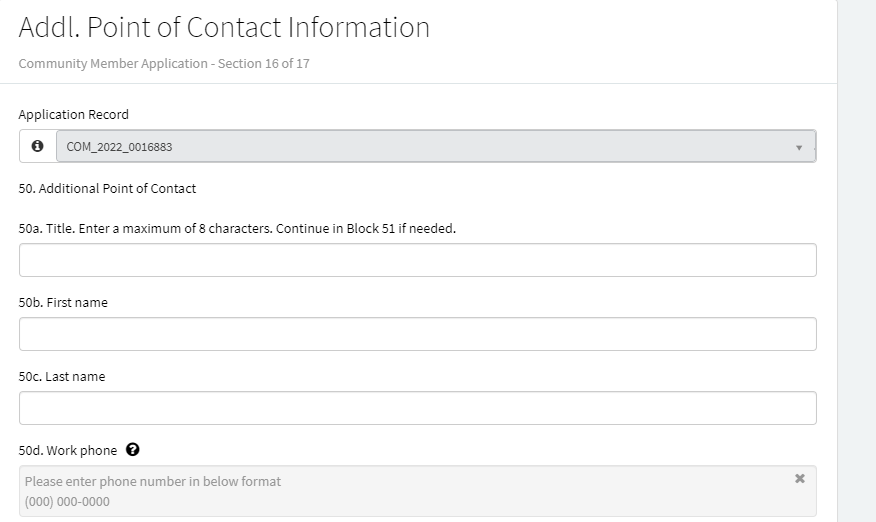876x522 pixels.
Task: Click the "50c. Last name" label
Action: [x=62, y=376]
